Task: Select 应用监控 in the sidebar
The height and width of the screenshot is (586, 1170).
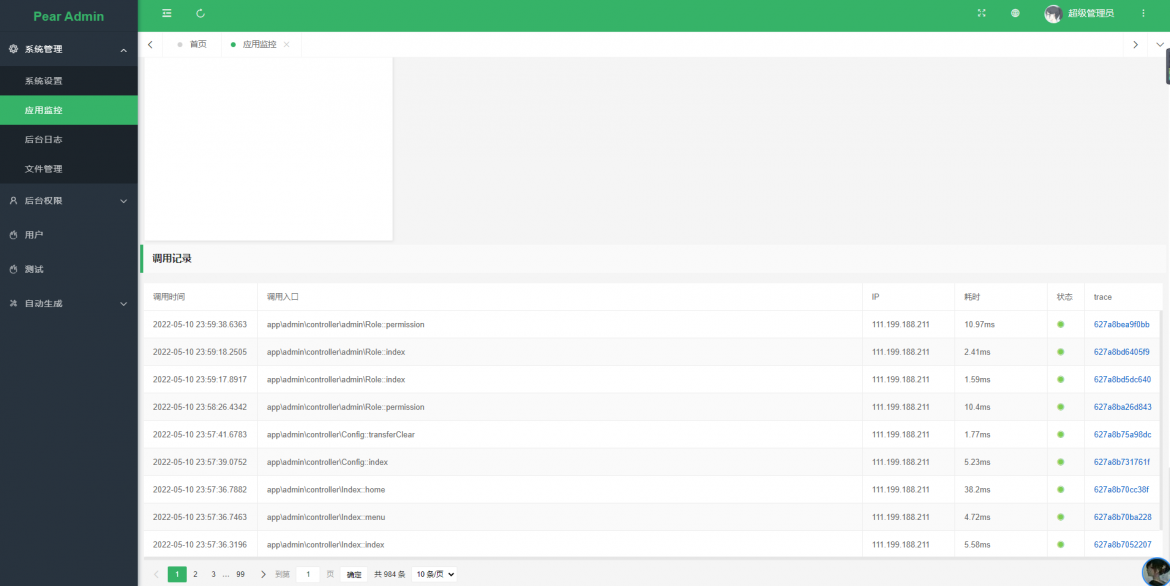Action: [x=69, y=110]
